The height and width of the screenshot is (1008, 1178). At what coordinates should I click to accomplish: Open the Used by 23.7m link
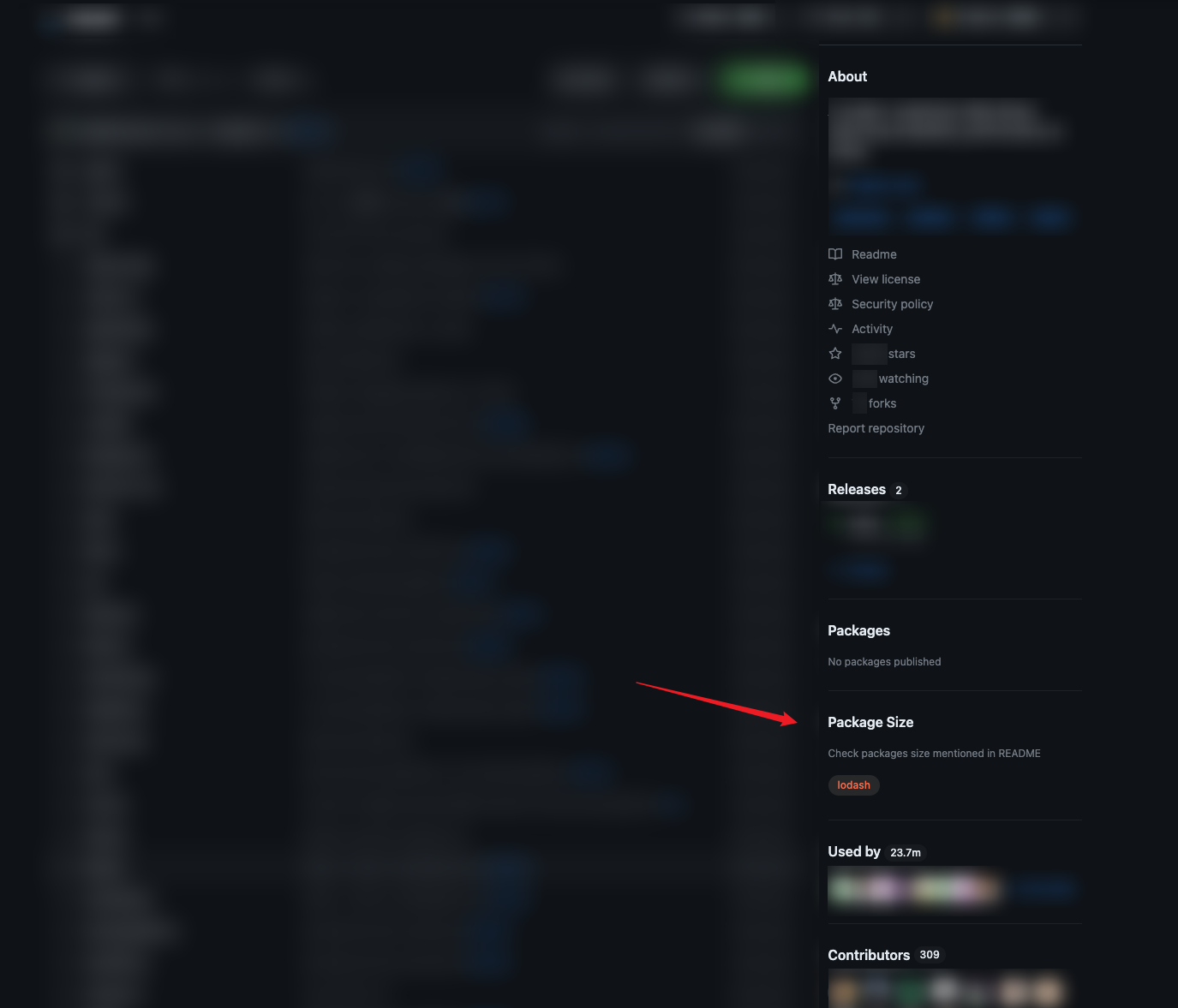[x=875, y=852]
